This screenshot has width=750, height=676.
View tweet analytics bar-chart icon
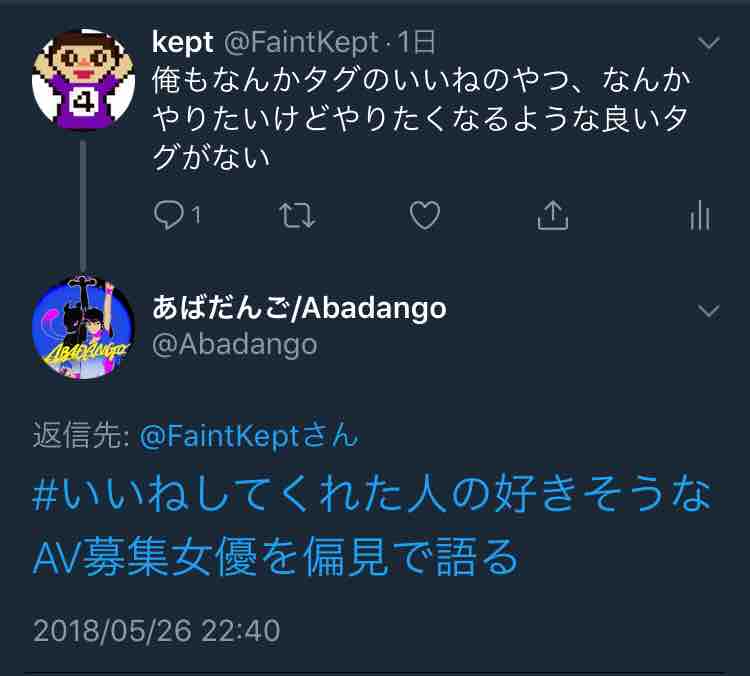(x=700, y=215)
